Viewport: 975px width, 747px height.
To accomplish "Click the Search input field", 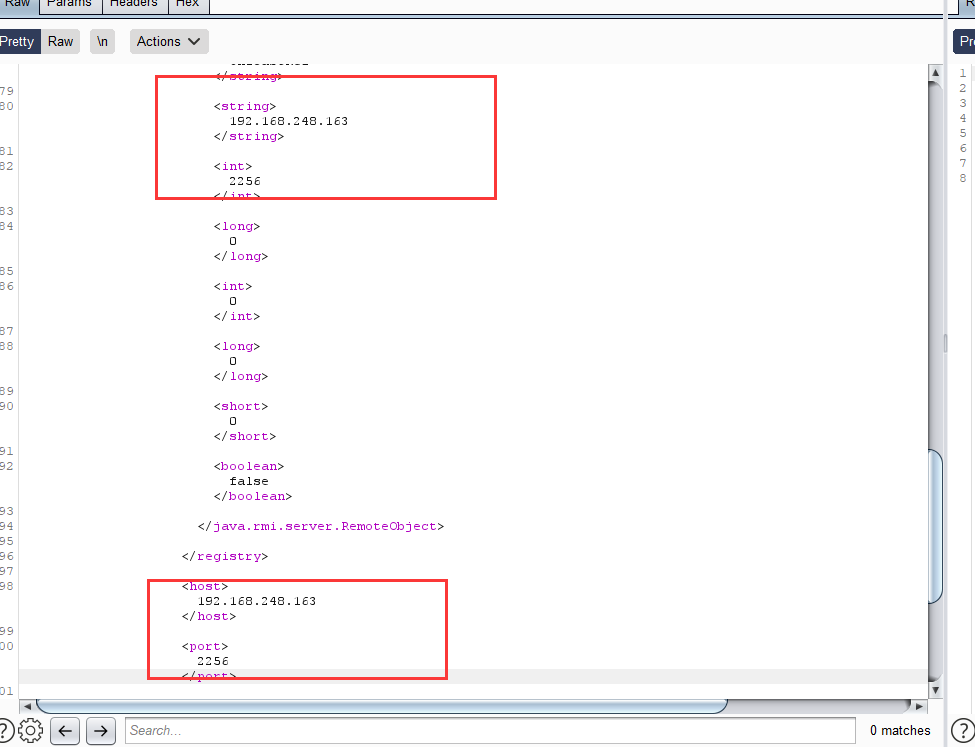I will (x=490, y=731).
